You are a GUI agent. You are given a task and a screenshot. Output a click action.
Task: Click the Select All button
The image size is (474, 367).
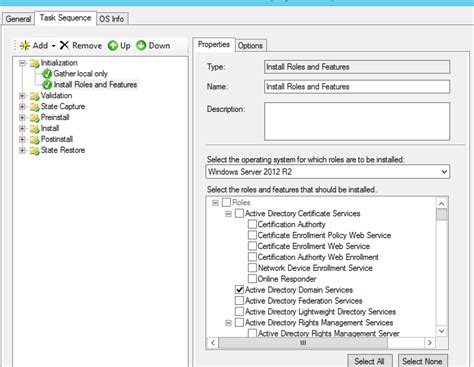click(369, 361)
